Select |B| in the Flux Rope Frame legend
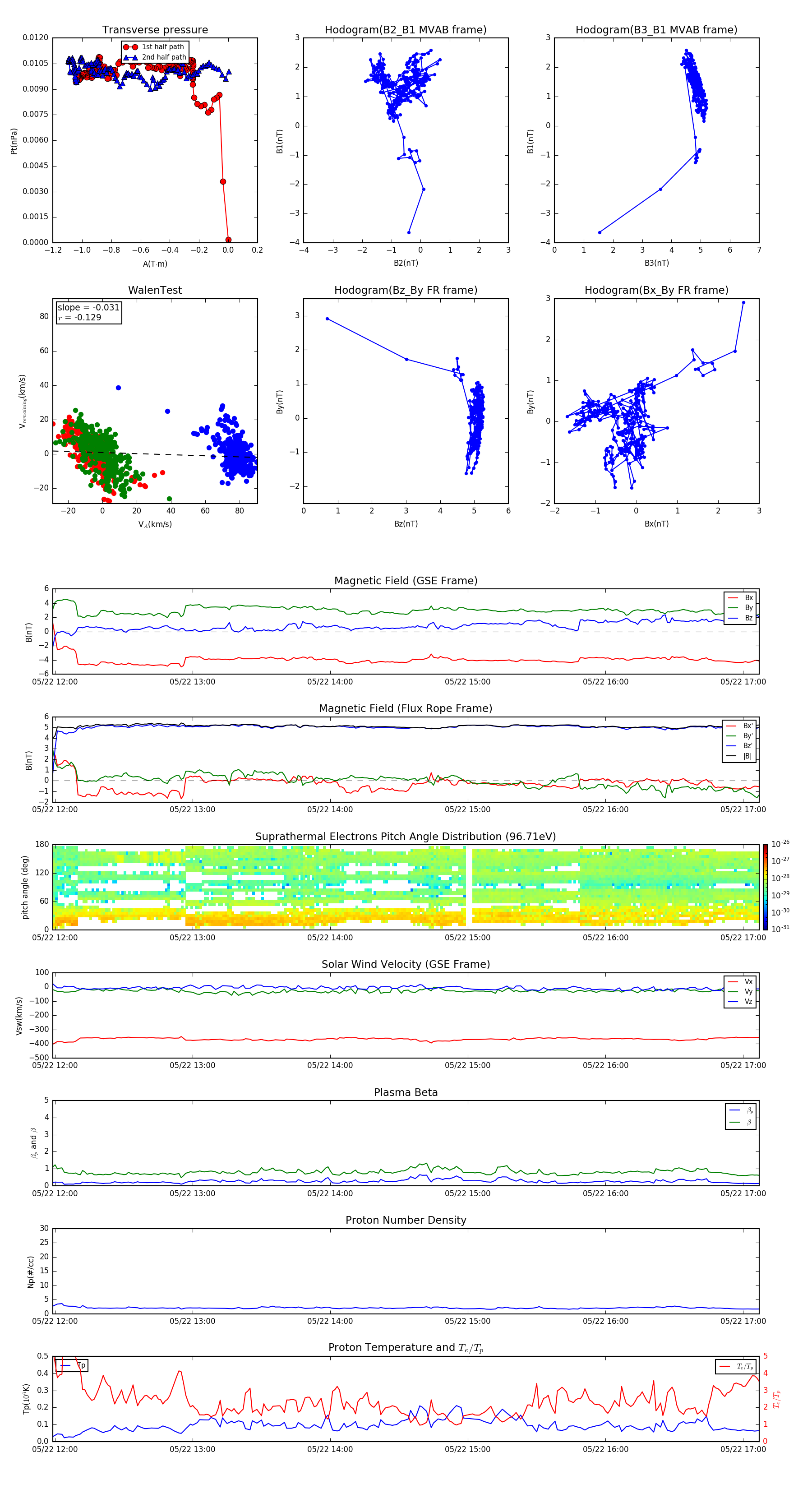The width and height of the screenshot is (812, 1489). click(x=740, y=756)
